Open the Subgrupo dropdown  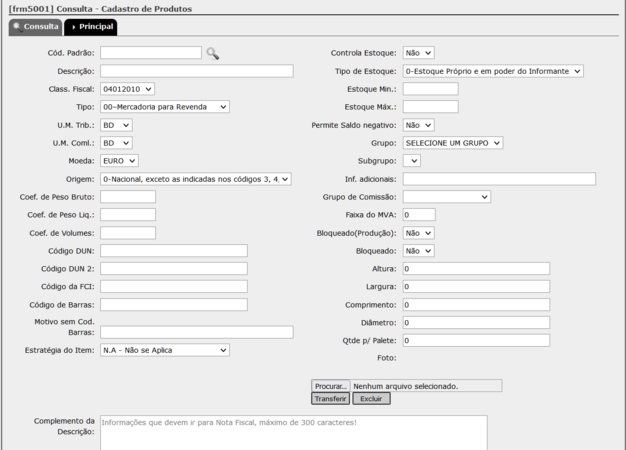(x=412, y=161)
